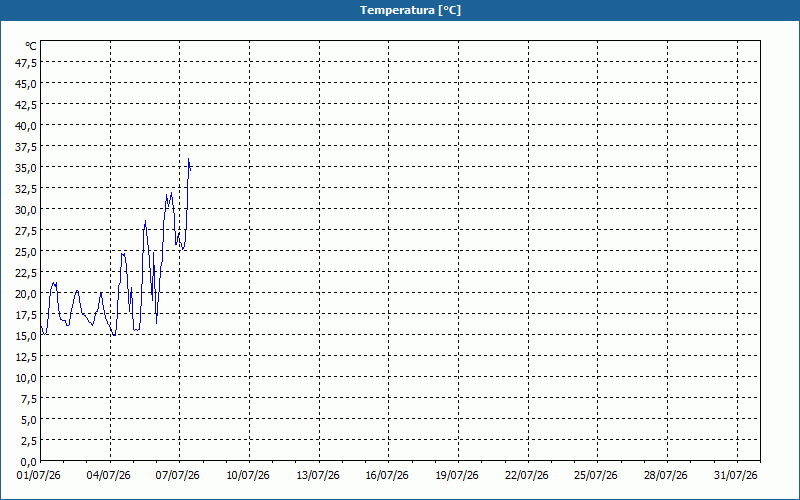Select the 35,0 y-axis label
800x500 pixels.
pyautogui.click(x=27, y=168)
